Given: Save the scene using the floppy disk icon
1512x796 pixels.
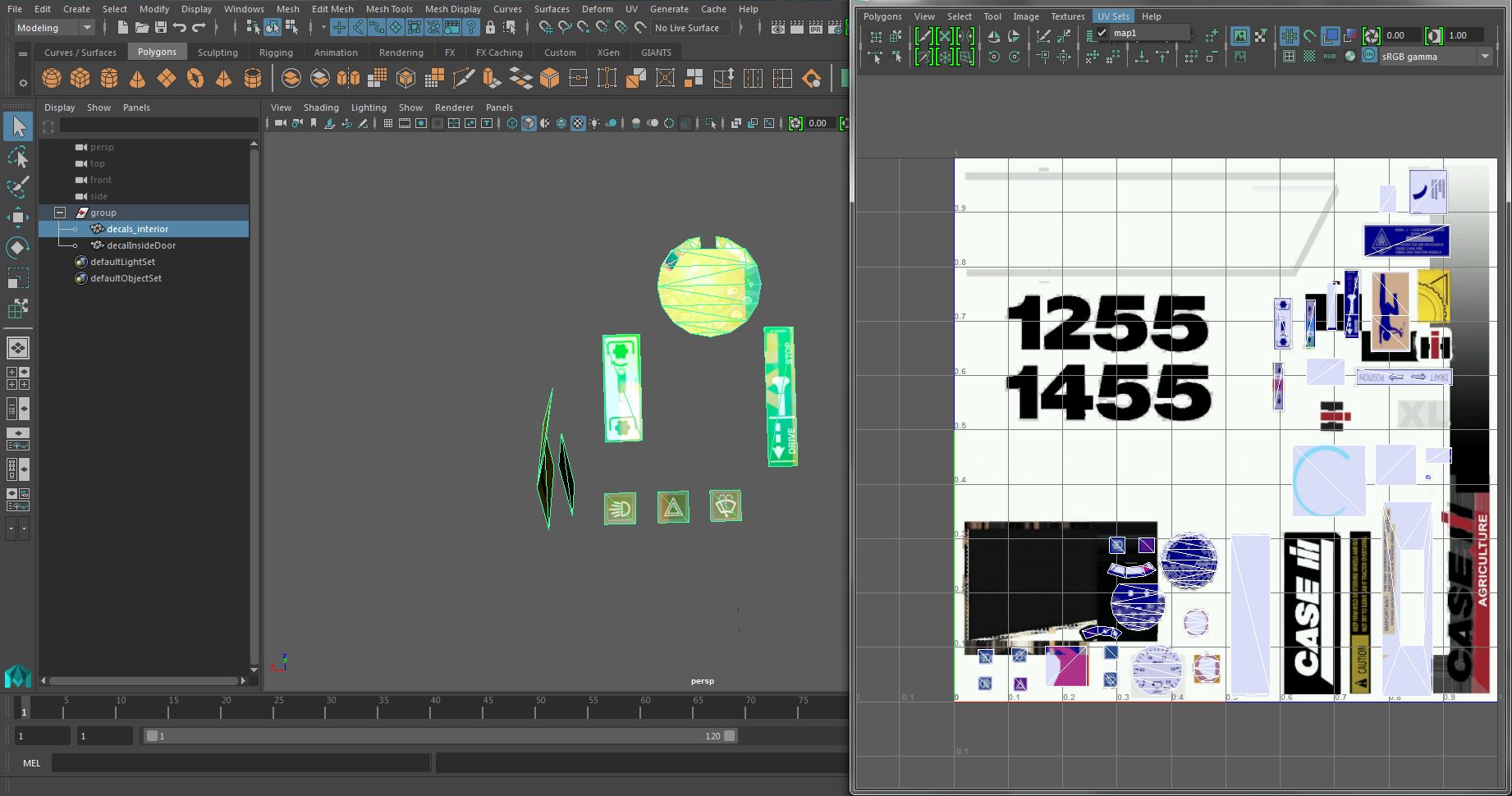Looking at the screenshot, I should coord(161,28).
